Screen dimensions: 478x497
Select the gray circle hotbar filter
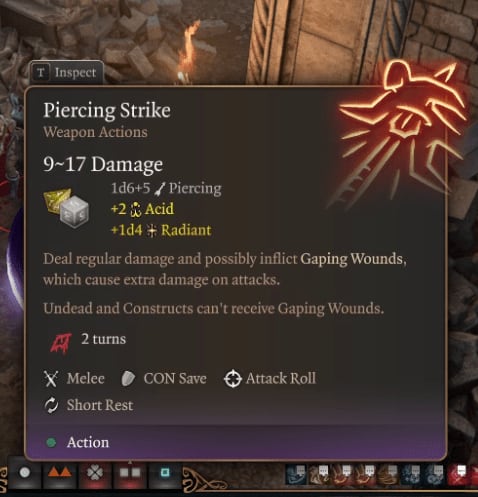[24, 472]
